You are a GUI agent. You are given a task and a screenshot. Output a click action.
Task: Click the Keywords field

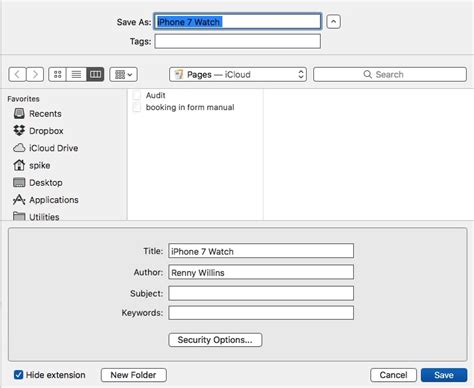tap(261, 313)
